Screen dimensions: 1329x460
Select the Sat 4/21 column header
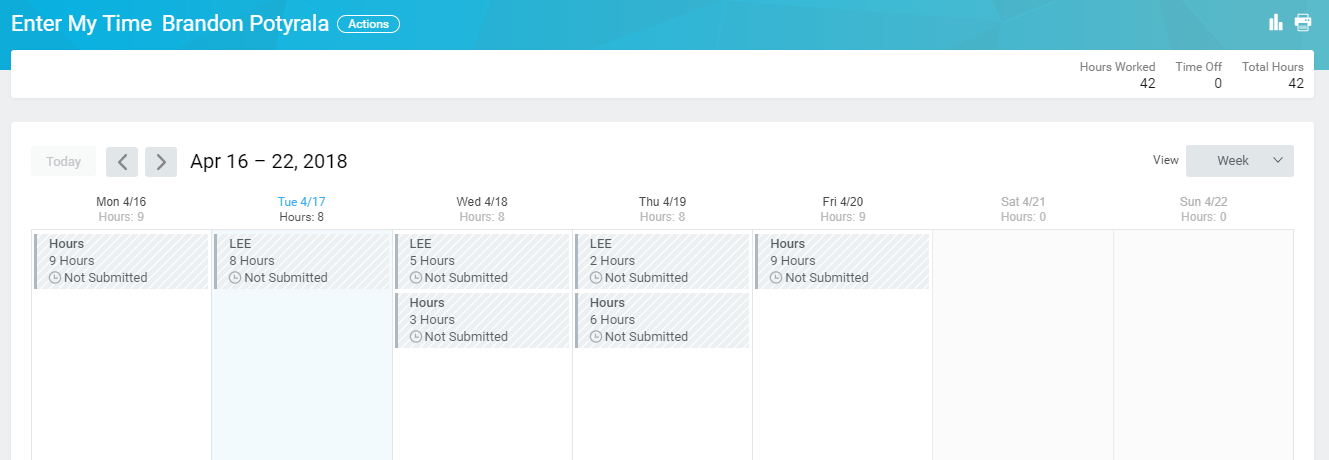tap(1023, 202)
